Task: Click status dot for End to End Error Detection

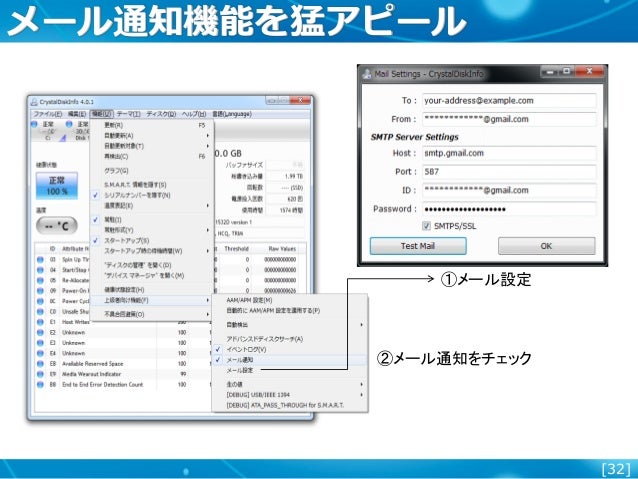Action: (x=40, y=385)
